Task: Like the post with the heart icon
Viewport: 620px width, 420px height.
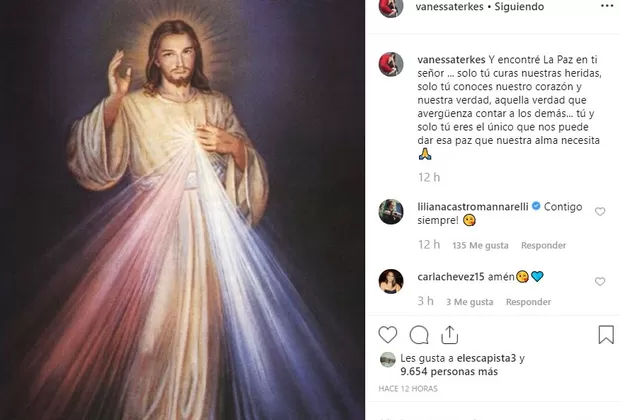Action: click(388, 335)
